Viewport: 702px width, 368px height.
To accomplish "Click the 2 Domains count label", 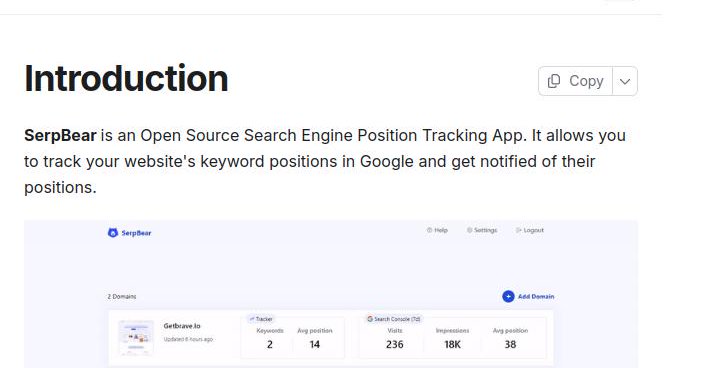I will pyautogui.click(x=122, y=296).
